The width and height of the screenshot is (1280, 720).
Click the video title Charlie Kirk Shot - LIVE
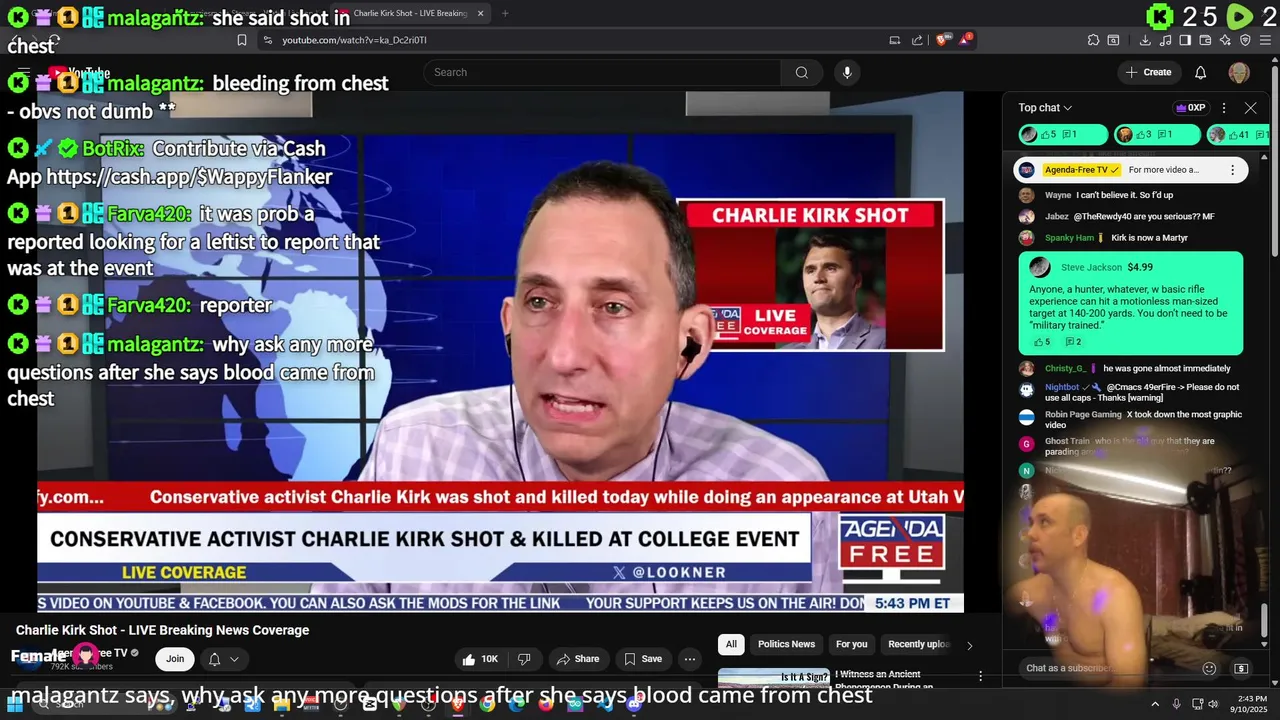pos(163,630)
